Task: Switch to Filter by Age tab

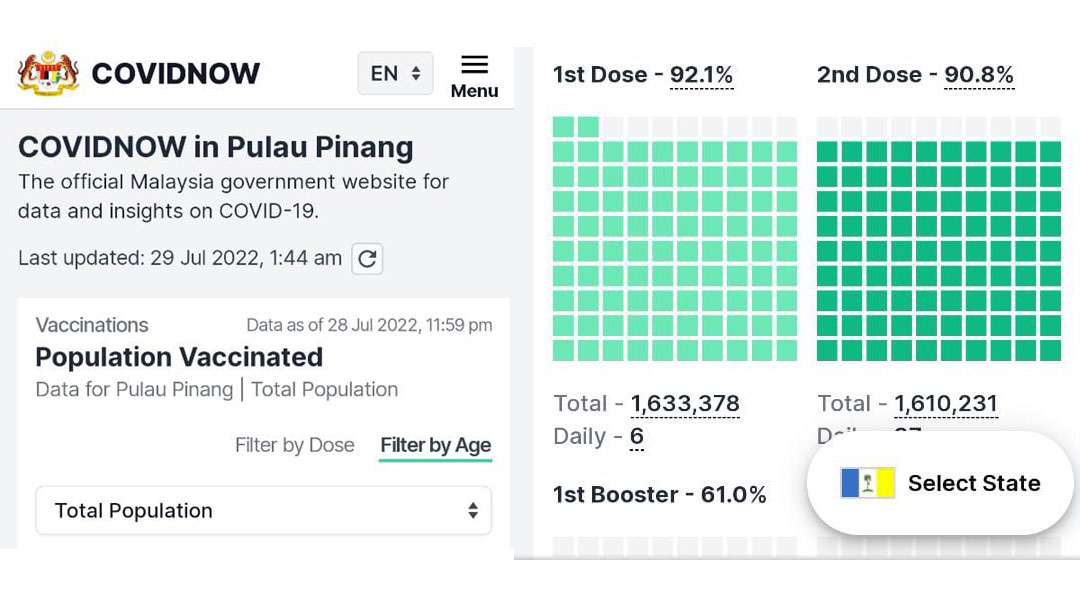Action: pyautogui.click(x=435, y=446)
